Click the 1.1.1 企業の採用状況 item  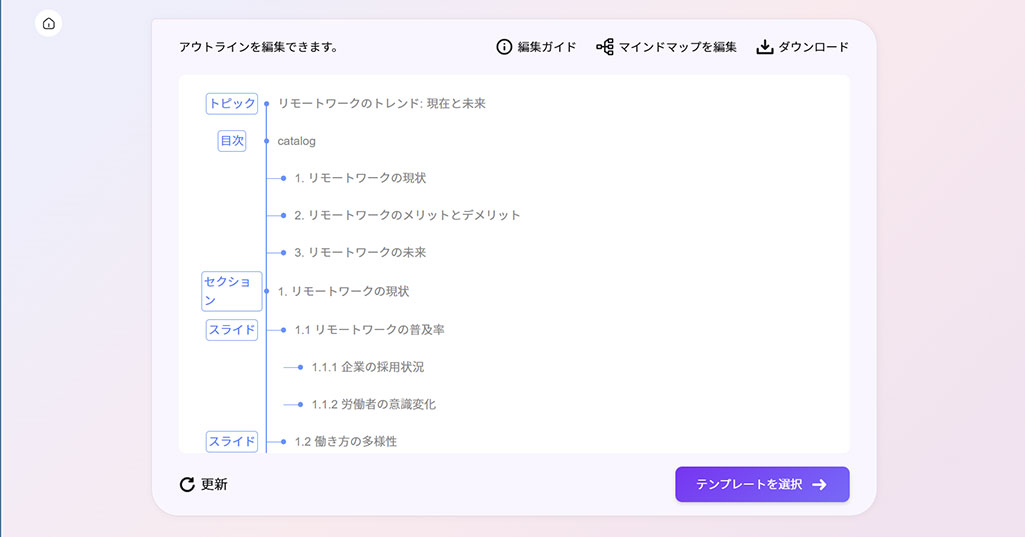(367, 367)
